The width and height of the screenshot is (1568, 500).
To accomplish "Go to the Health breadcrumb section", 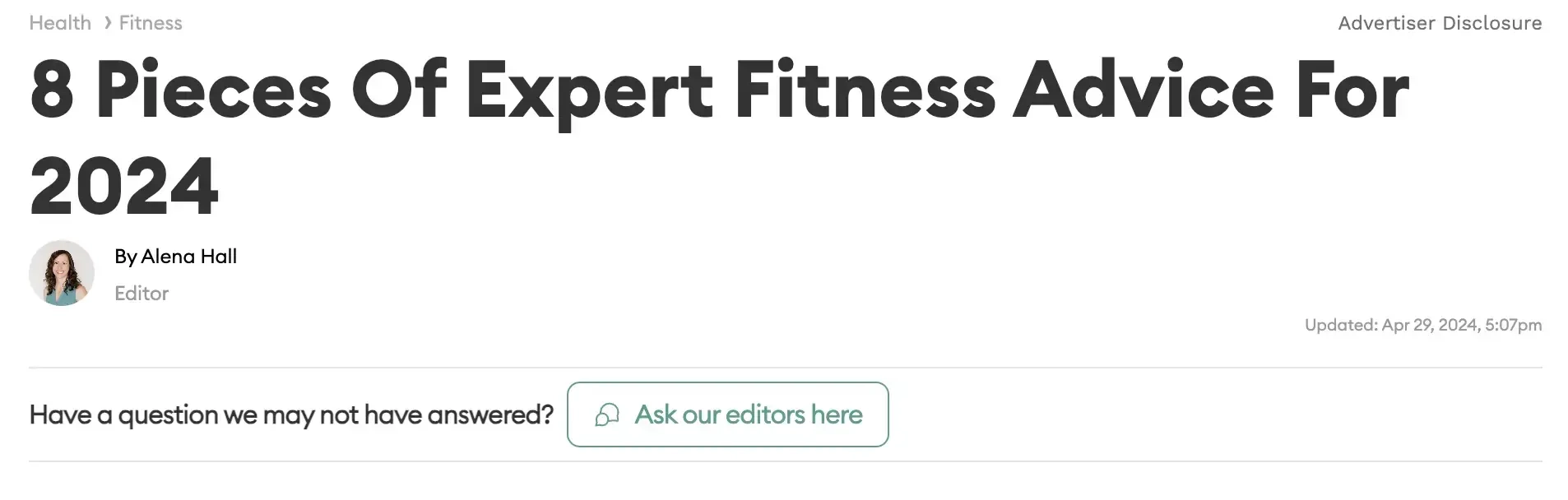I will coord(60,23).
